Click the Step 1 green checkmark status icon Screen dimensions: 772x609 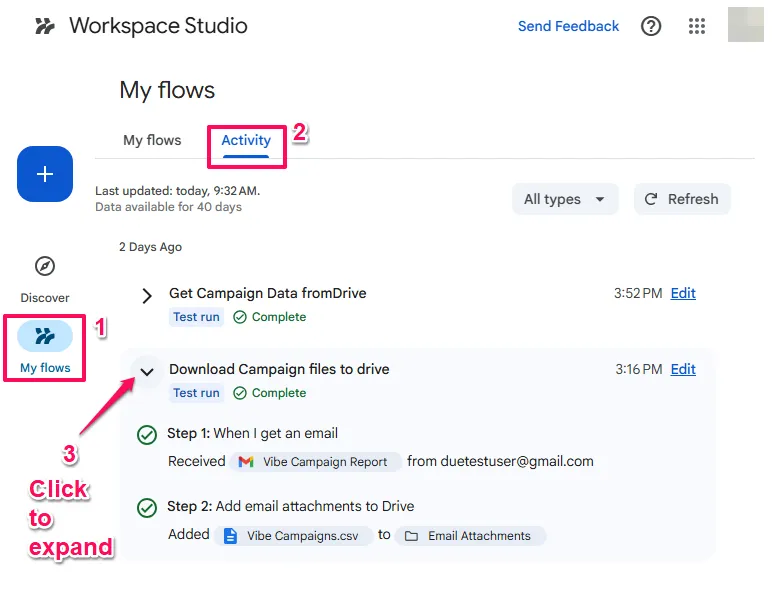pyautogui.click(x=147, y=434)
